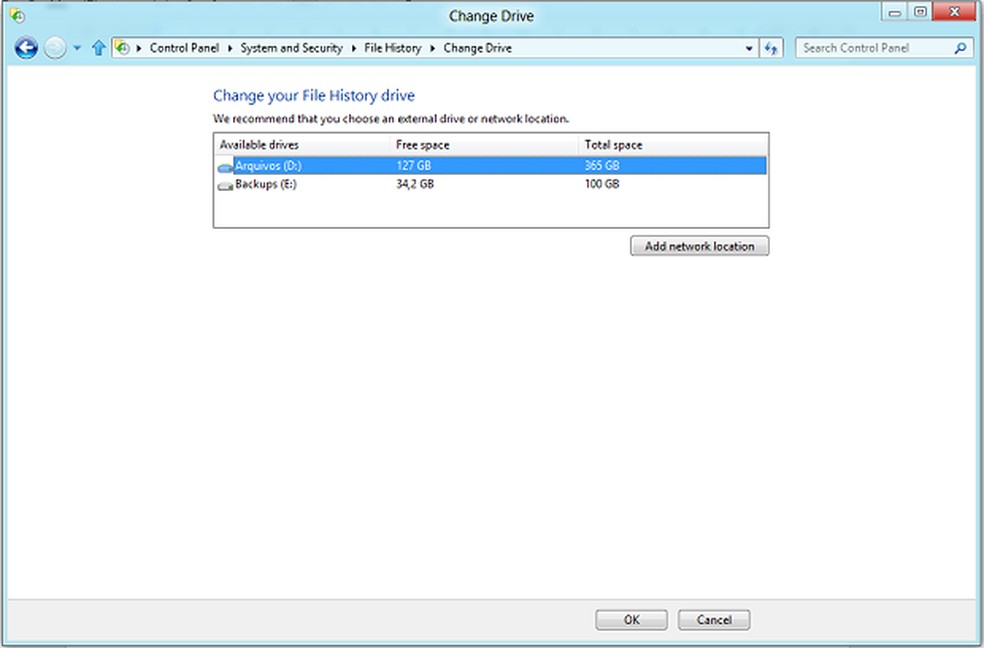Expand the chevron after File History breadcrumb
This screenshot has height=648, width=984.
tap(432, 48)
